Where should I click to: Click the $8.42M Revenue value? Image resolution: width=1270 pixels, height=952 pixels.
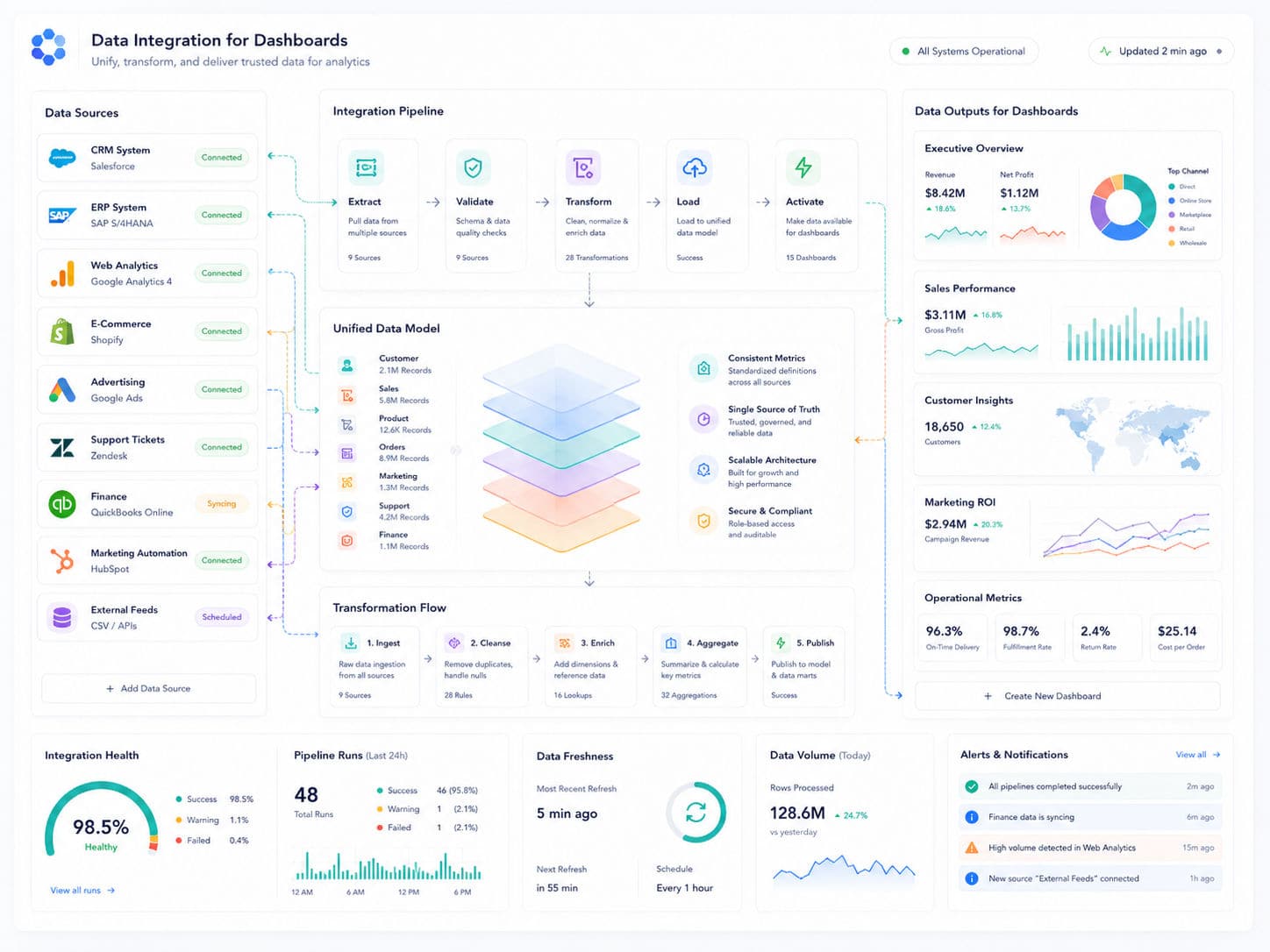tap(945, 193)
